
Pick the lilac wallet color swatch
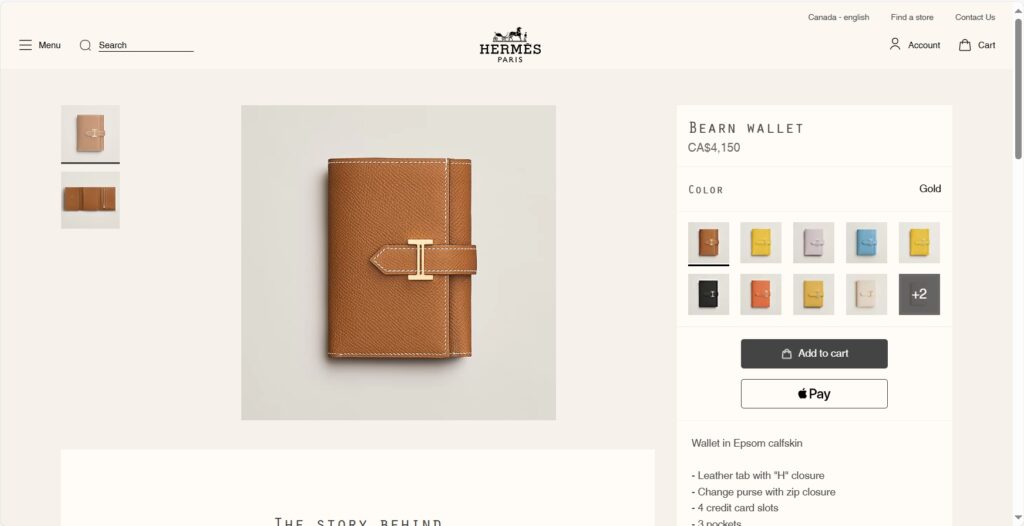click(x=814, y=242)
